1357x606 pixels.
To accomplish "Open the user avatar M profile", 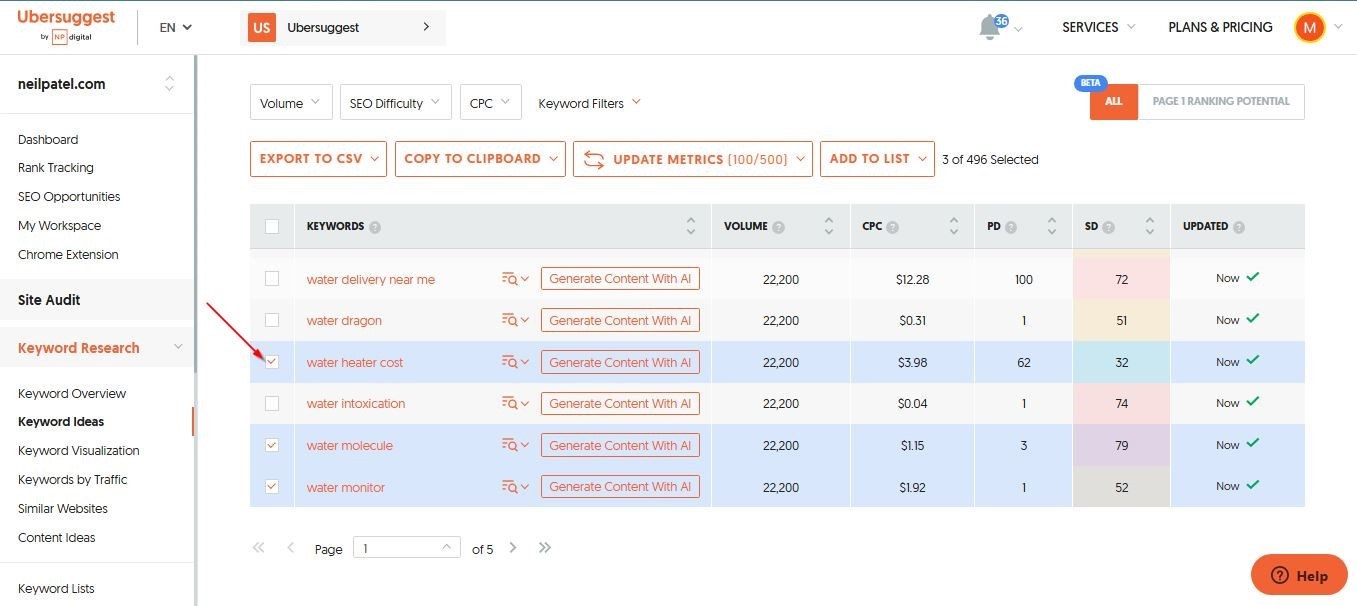I will coord(1309,27).
